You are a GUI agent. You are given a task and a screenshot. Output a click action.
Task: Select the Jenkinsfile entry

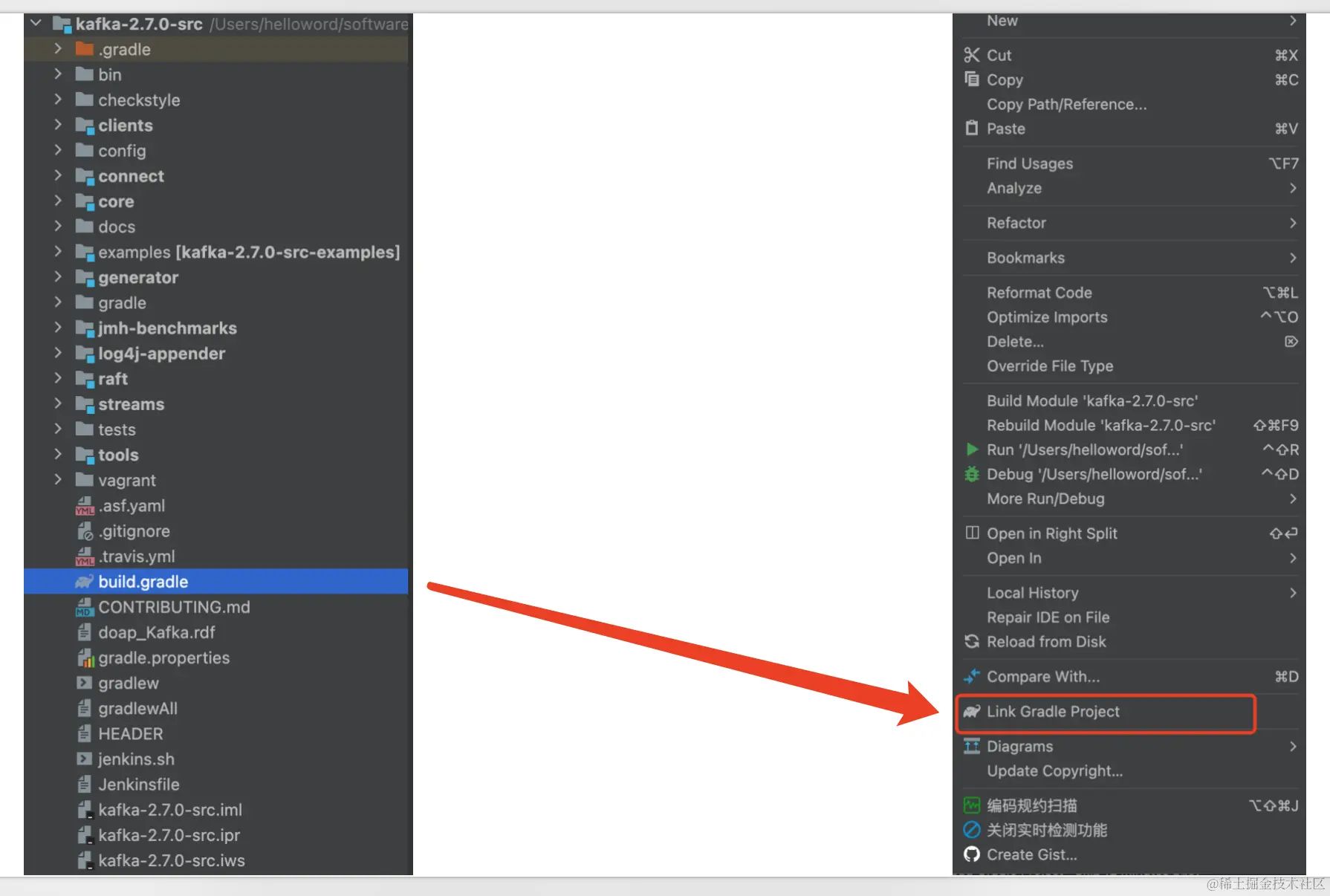(x=216, y=785)
